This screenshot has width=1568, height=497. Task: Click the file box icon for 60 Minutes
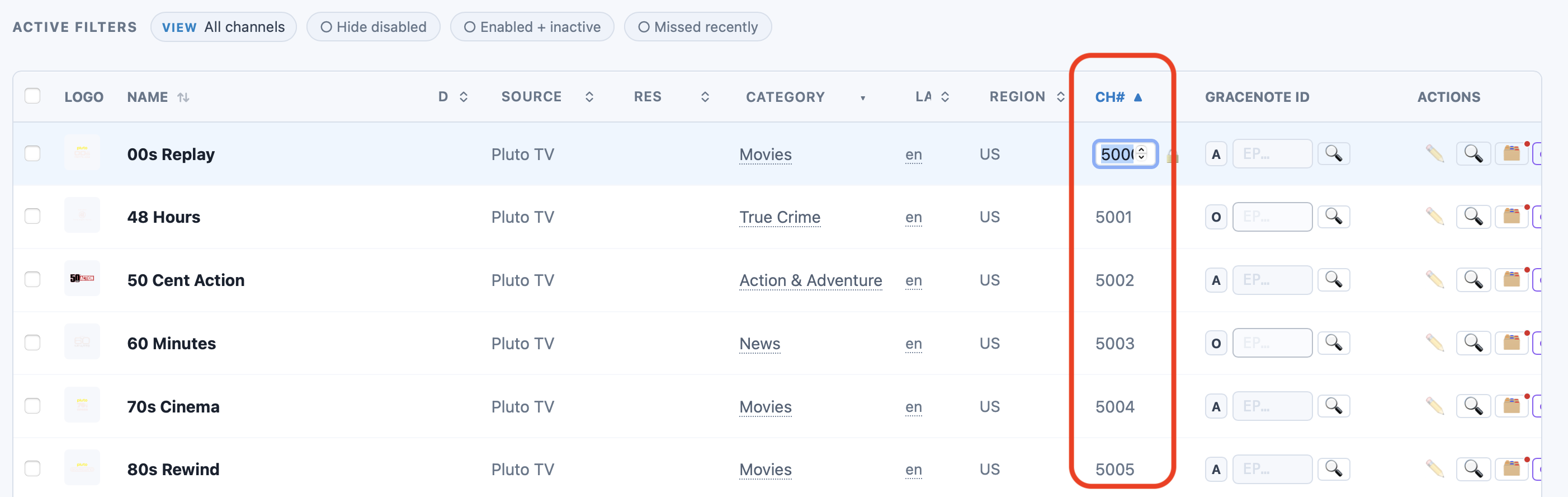pos(1512,343)
